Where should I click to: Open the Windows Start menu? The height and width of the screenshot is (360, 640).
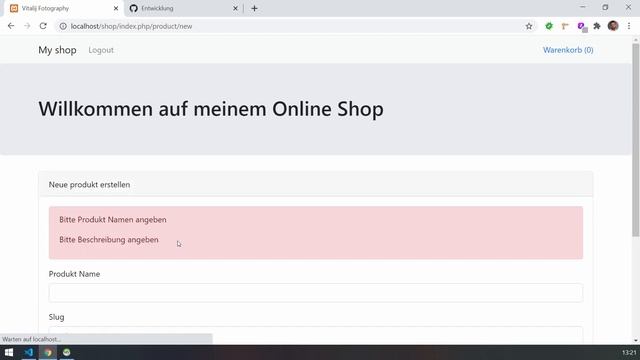click(x=9, y=352)
